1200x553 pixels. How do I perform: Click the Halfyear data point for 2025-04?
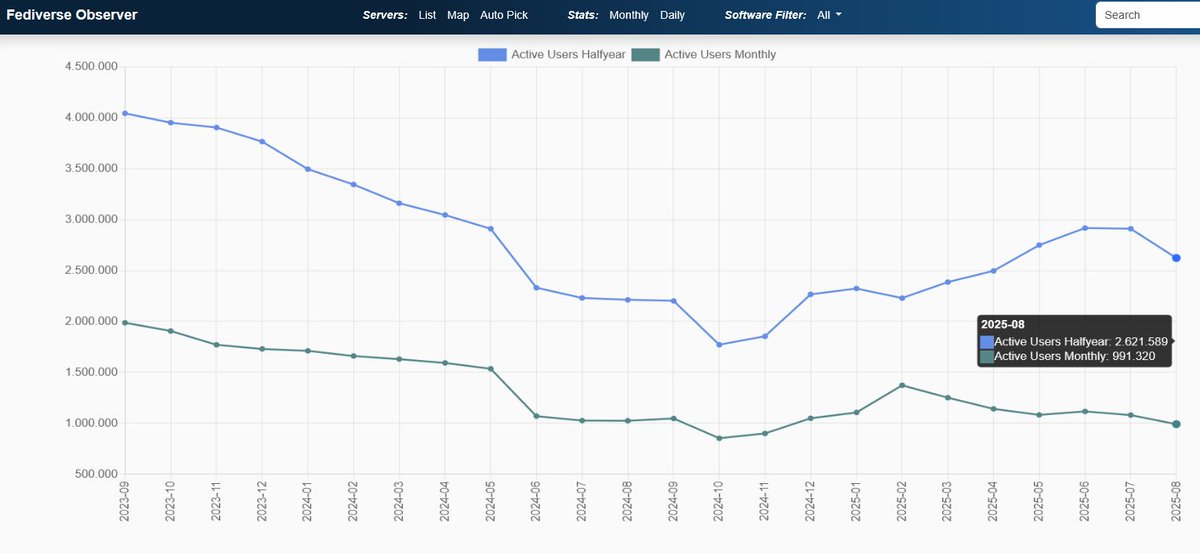click(x=993, y=271)
